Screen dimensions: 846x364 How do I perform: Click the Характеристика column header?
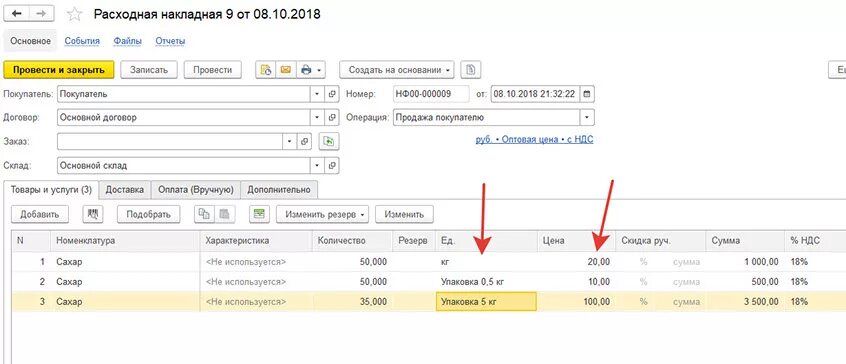256,241
